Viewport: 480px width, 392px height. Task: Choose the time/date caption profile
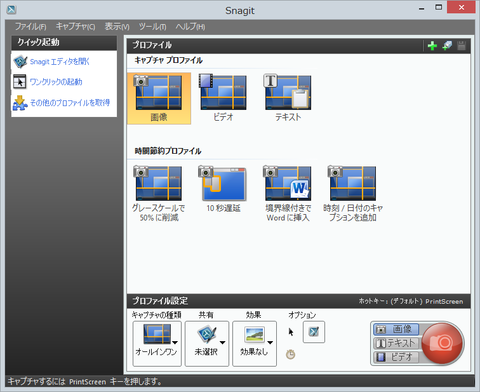(353, 193)
